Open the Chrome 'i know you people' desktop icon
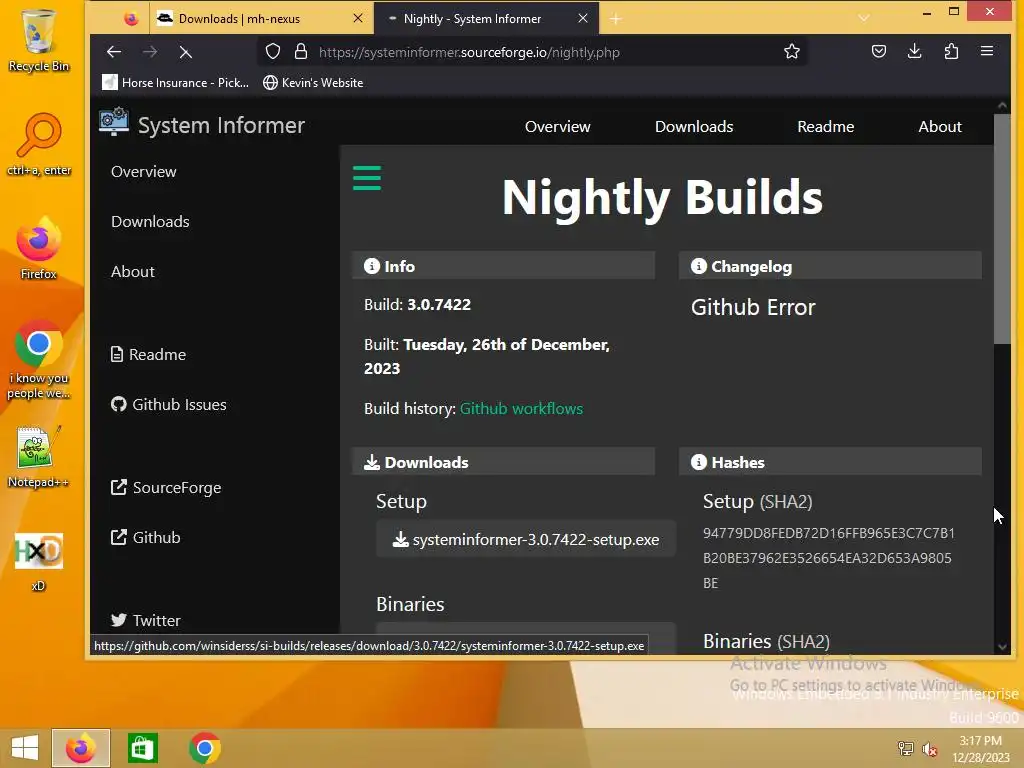 39,359
